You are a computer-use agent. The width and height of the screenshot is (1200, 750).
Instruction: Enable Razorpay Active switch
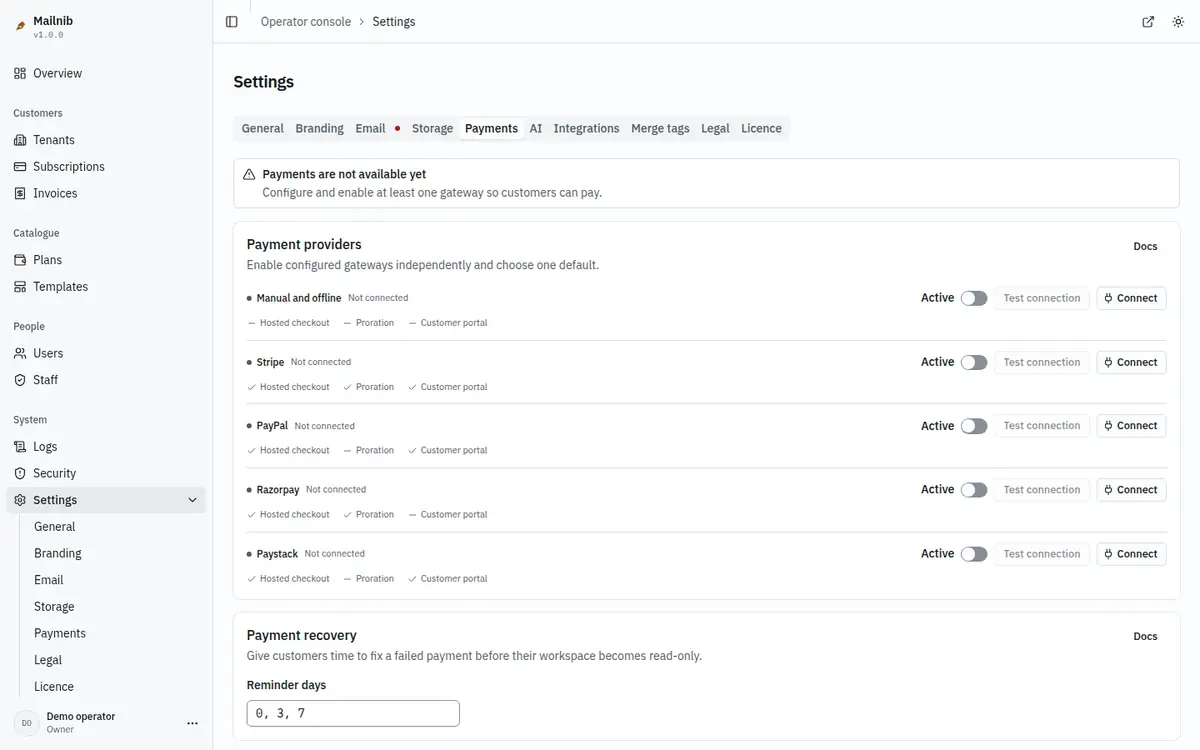[974, 490]
